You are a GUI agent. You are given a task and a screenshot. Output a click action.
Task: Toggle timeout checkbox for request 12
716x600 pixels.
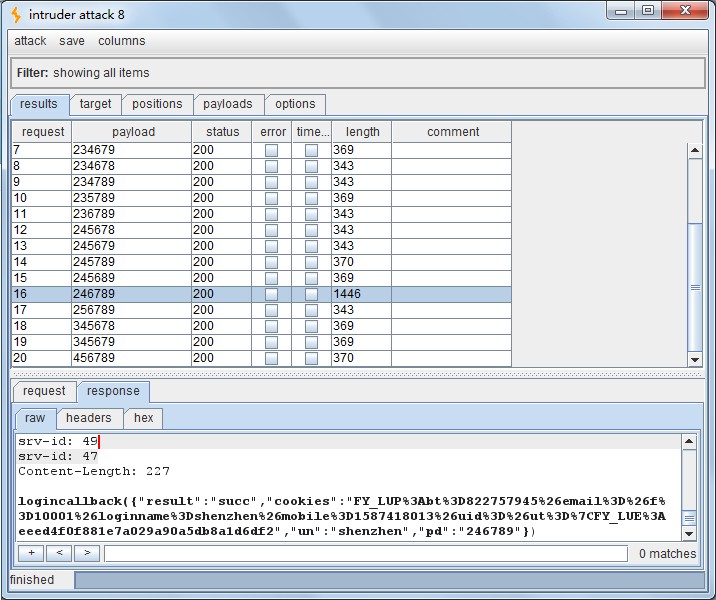tap(311, 230)
